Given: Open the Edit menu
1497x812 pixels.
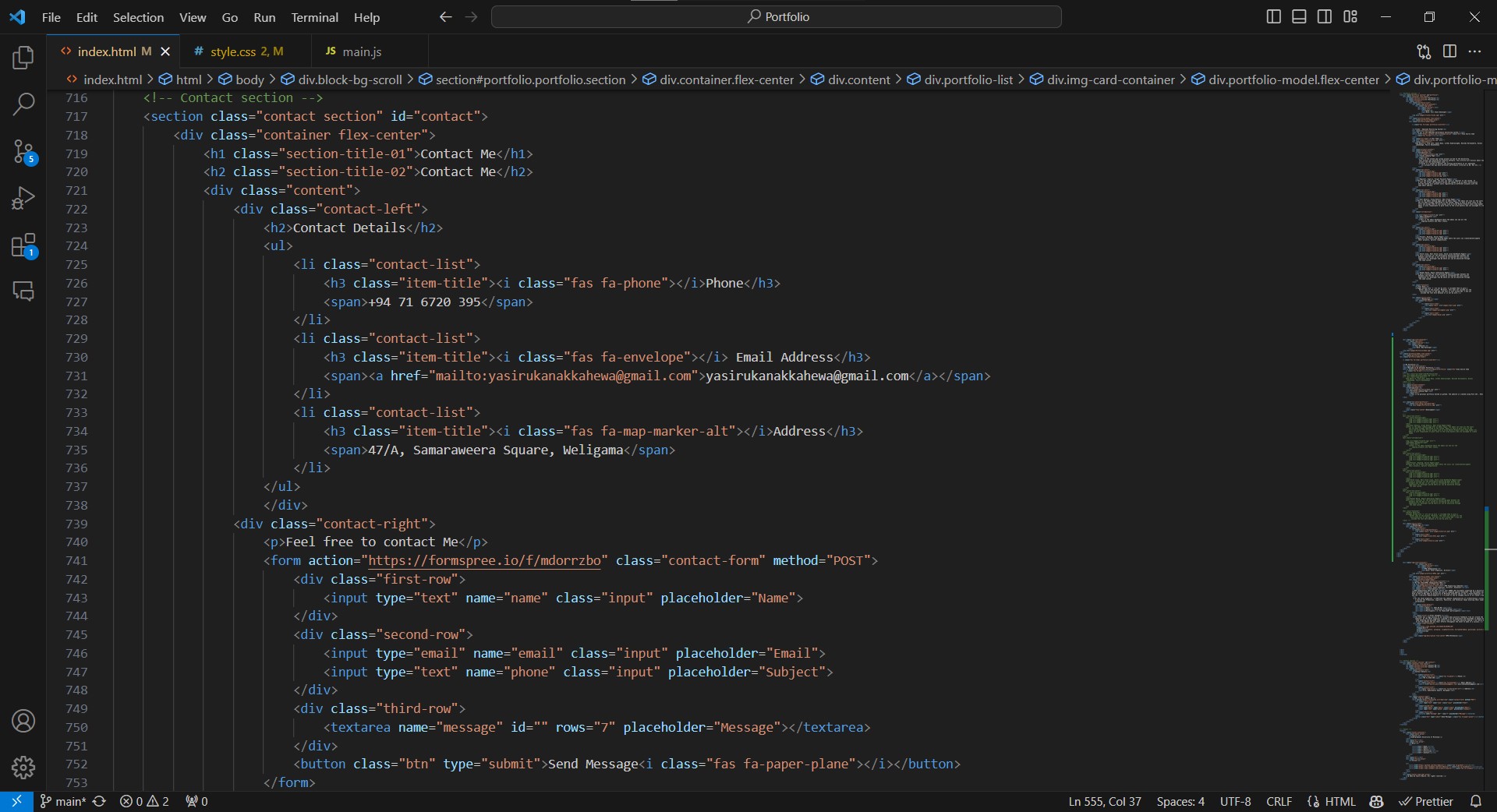Looking at the screenshot, I should pos(87,17).
